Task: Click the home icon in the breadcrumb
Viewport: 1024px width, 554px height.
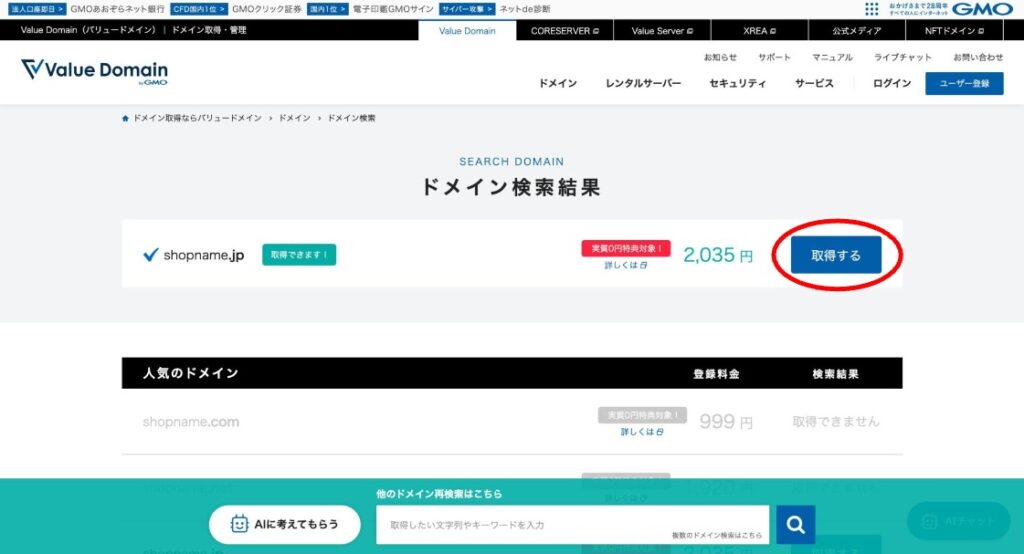Action: [x=125, y=118]
